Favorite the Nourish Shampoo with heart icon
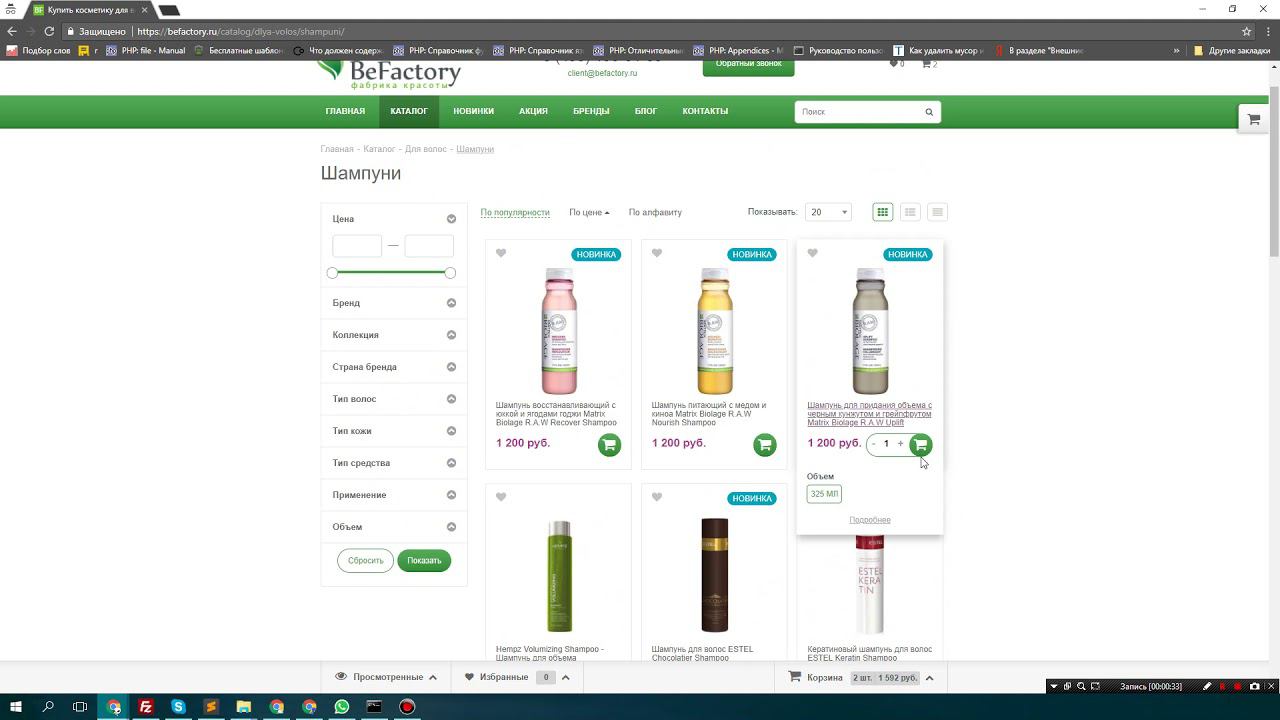 pos(657,253)
